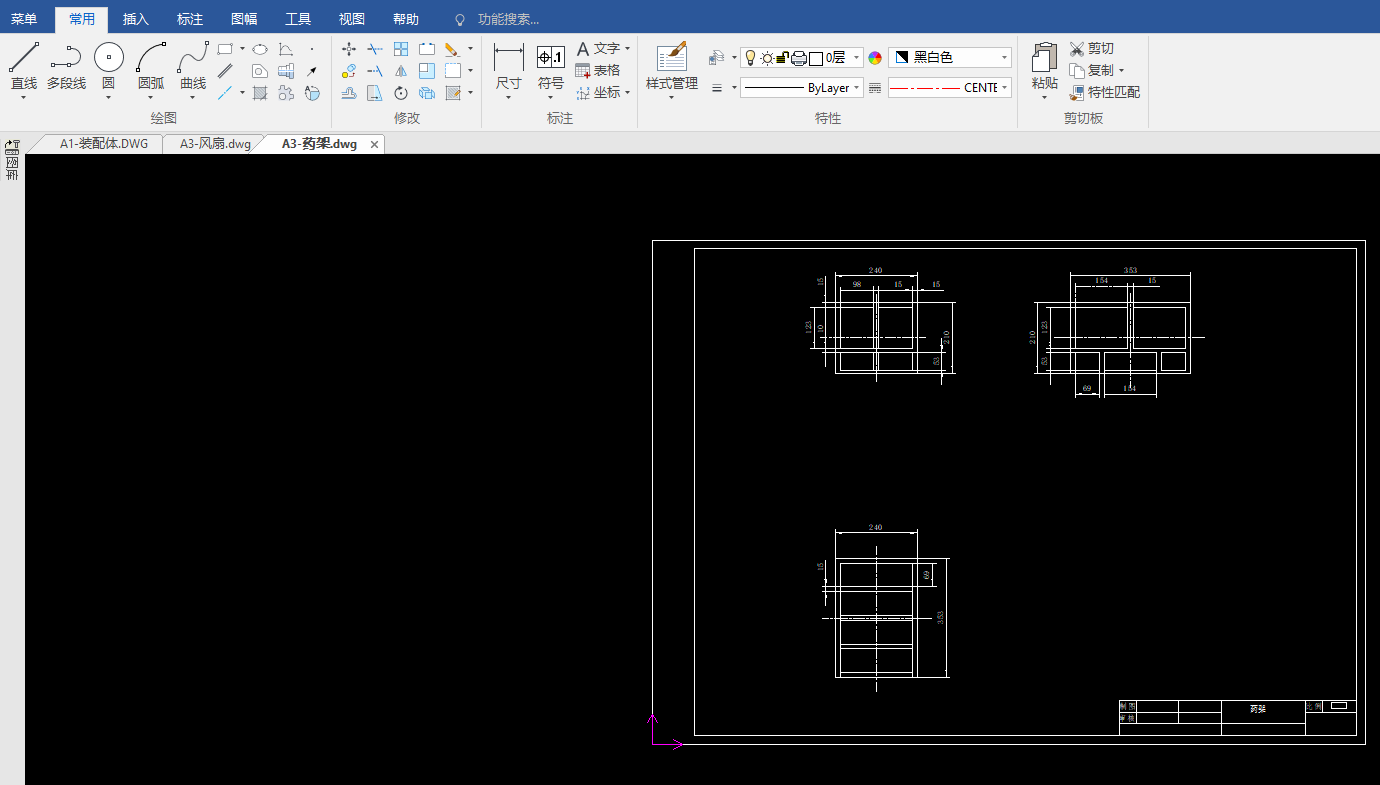The height and width of the screenshot is (785, 1380).
Task: Select the 直线 line drawing tool
Action: tap(24, 66)
